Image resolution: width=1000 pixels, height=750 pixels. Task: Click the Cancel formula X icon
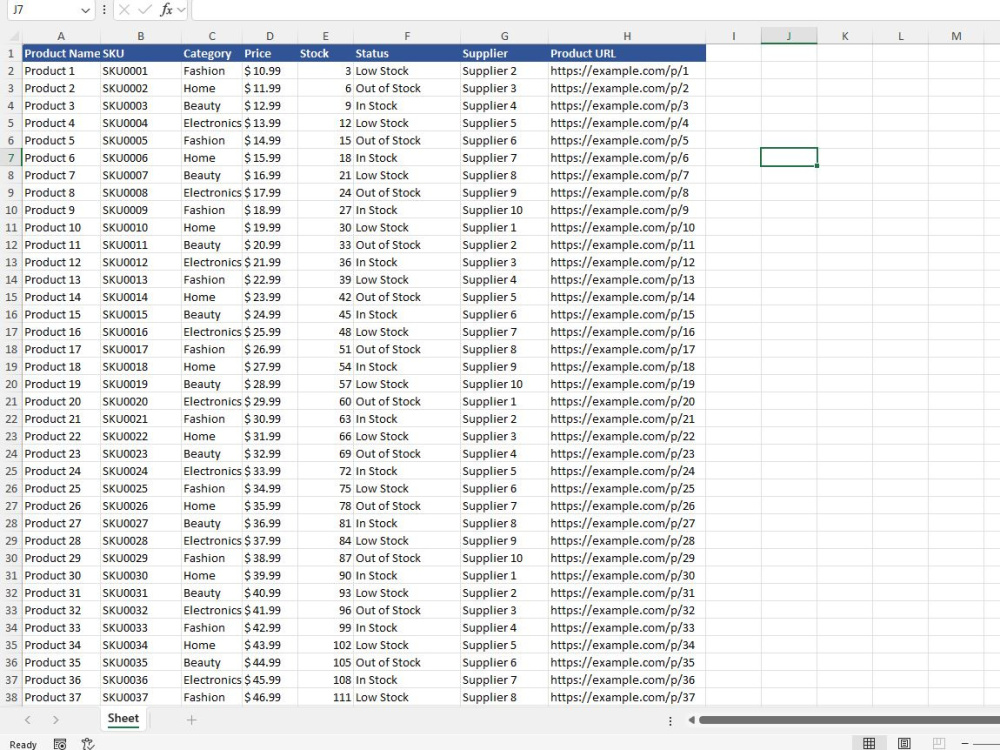[124, 10]
